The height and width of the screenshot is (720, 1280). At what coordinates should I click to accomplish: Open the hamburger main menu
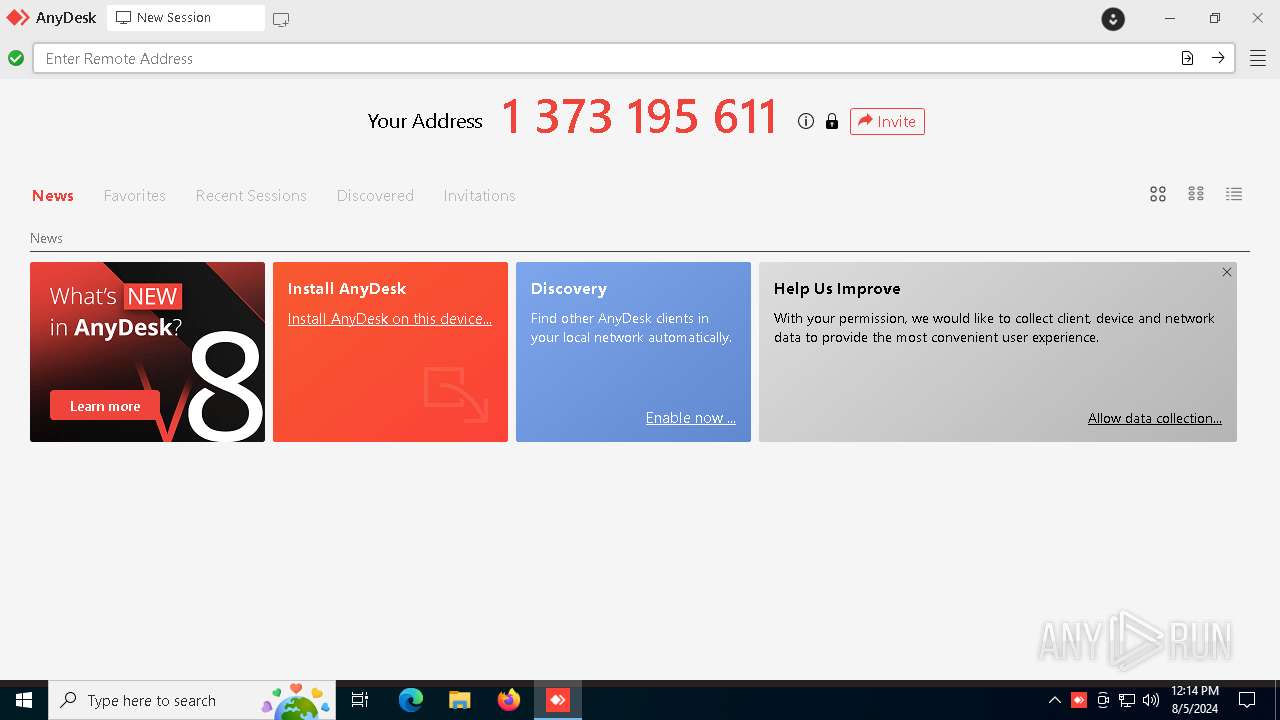pos(1257,58)
